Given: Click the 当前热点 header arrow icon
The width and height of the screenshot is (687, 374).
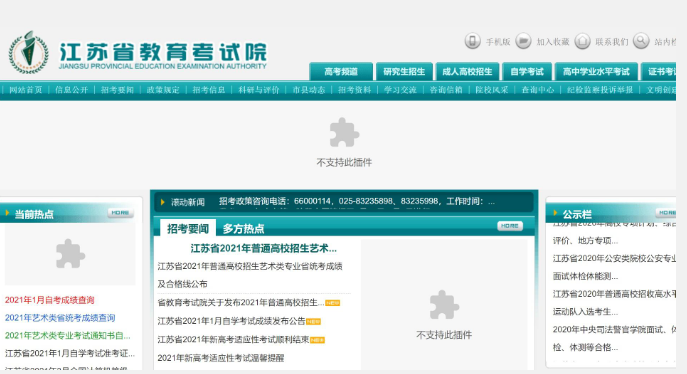Looking at the screenshot, I should (x=7, y=213).
